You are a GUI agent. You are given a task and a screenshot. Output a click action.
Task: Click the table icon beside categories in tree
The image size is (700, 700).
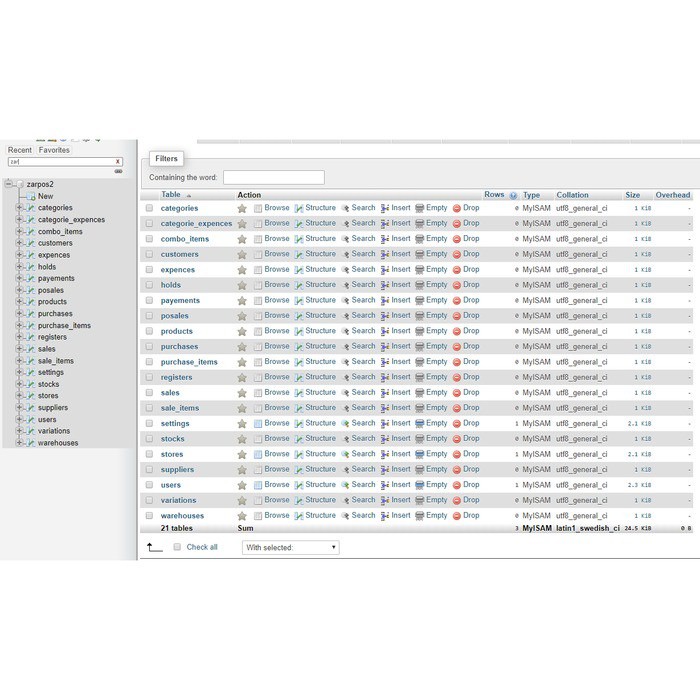[30, 208]
